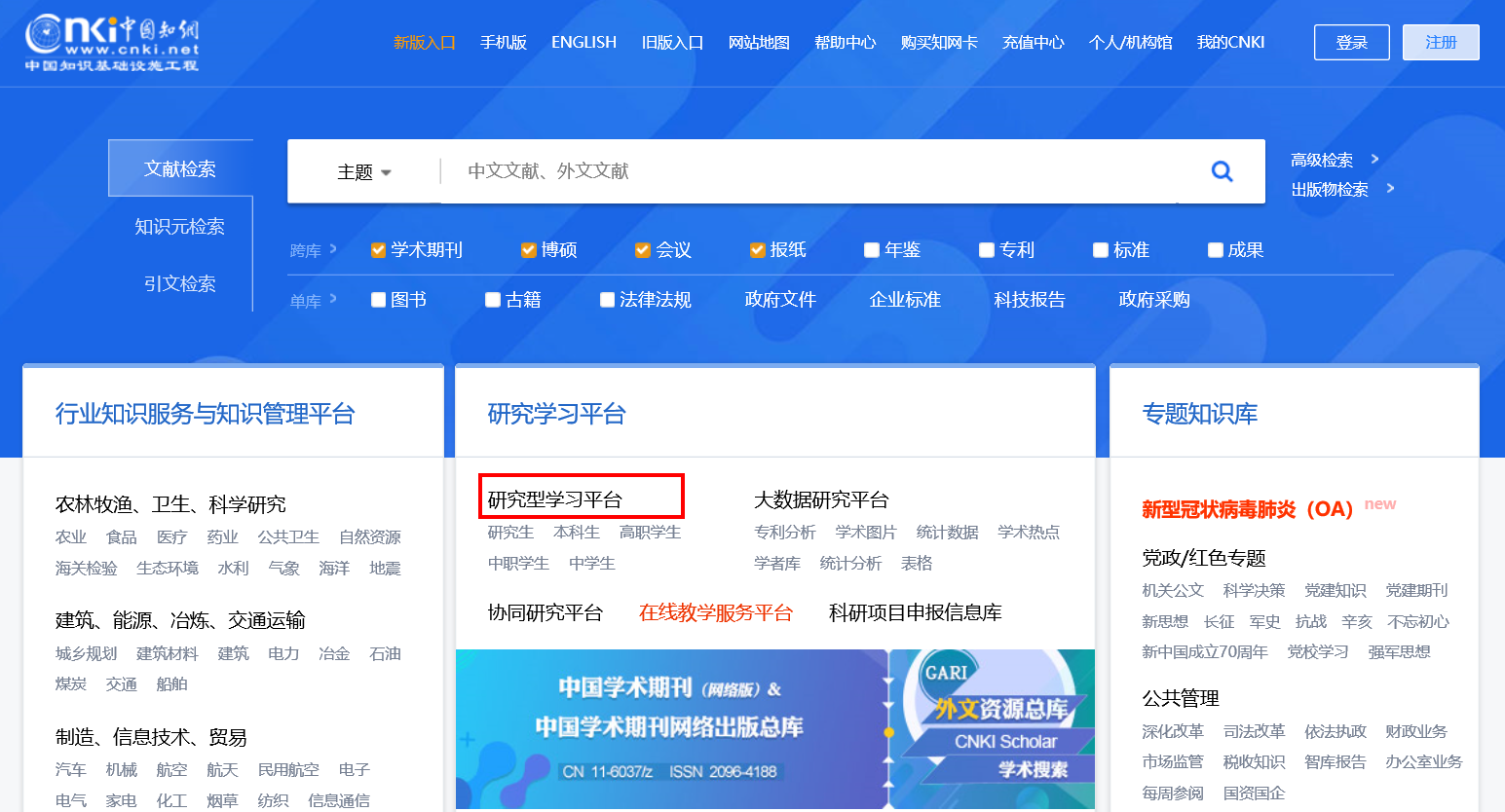Click the arrow next to 高级检索
Viewport: 1505px width, 812px height.
[1374, 159]
